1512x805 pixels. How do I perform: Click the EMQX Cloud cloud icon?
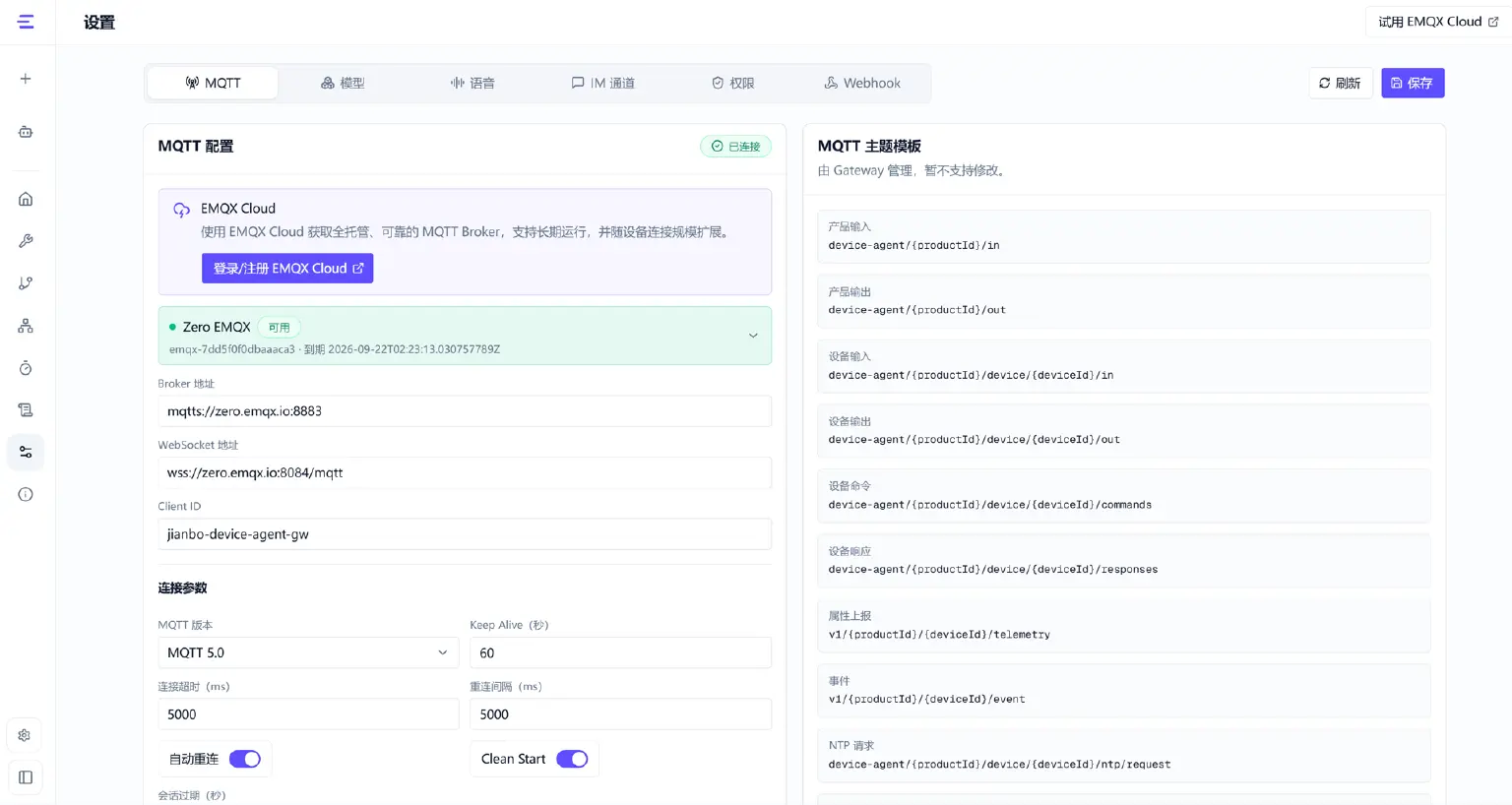click(181, 210)
